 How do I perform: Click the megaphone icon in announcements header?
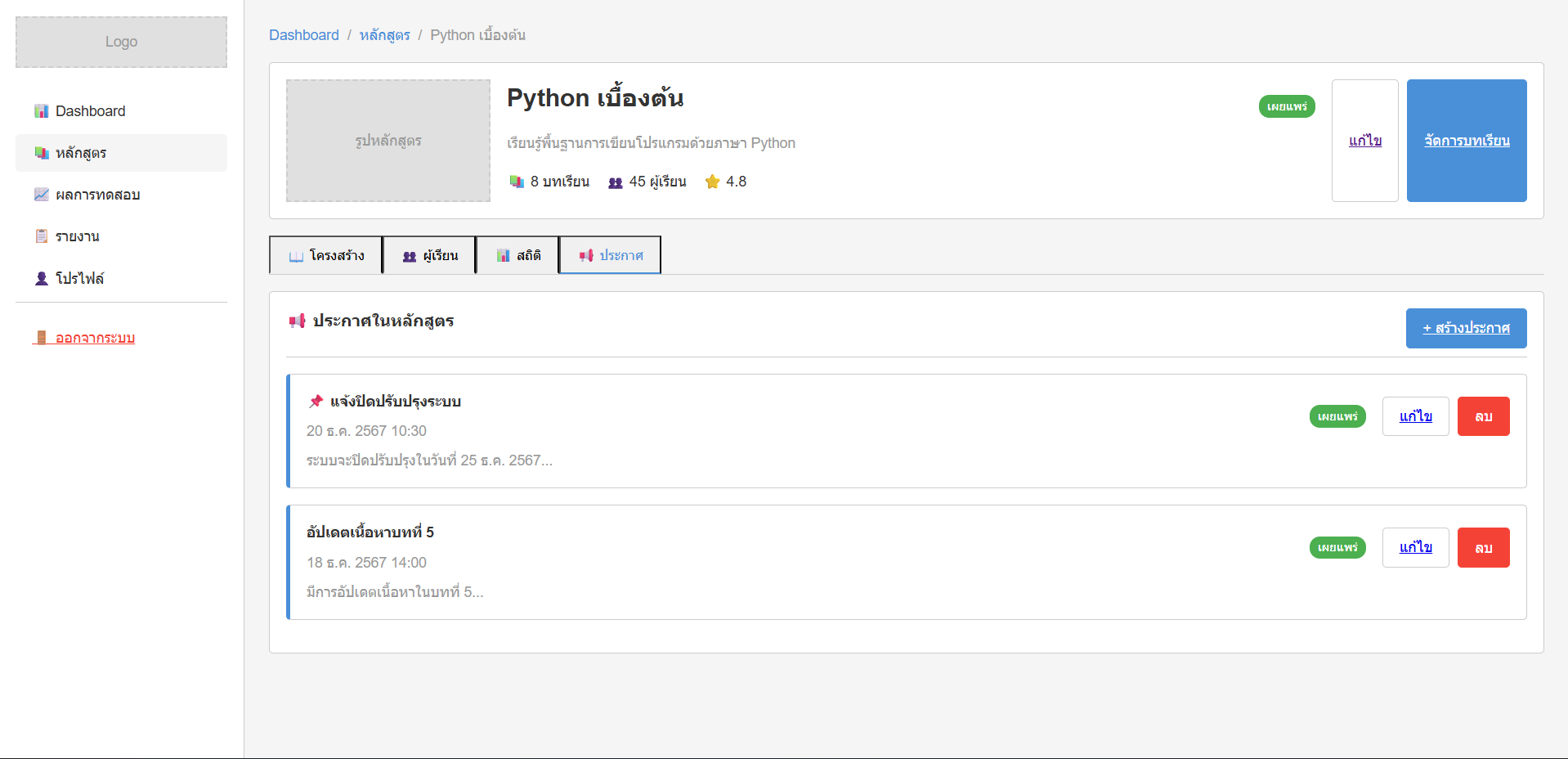(297, 321)
